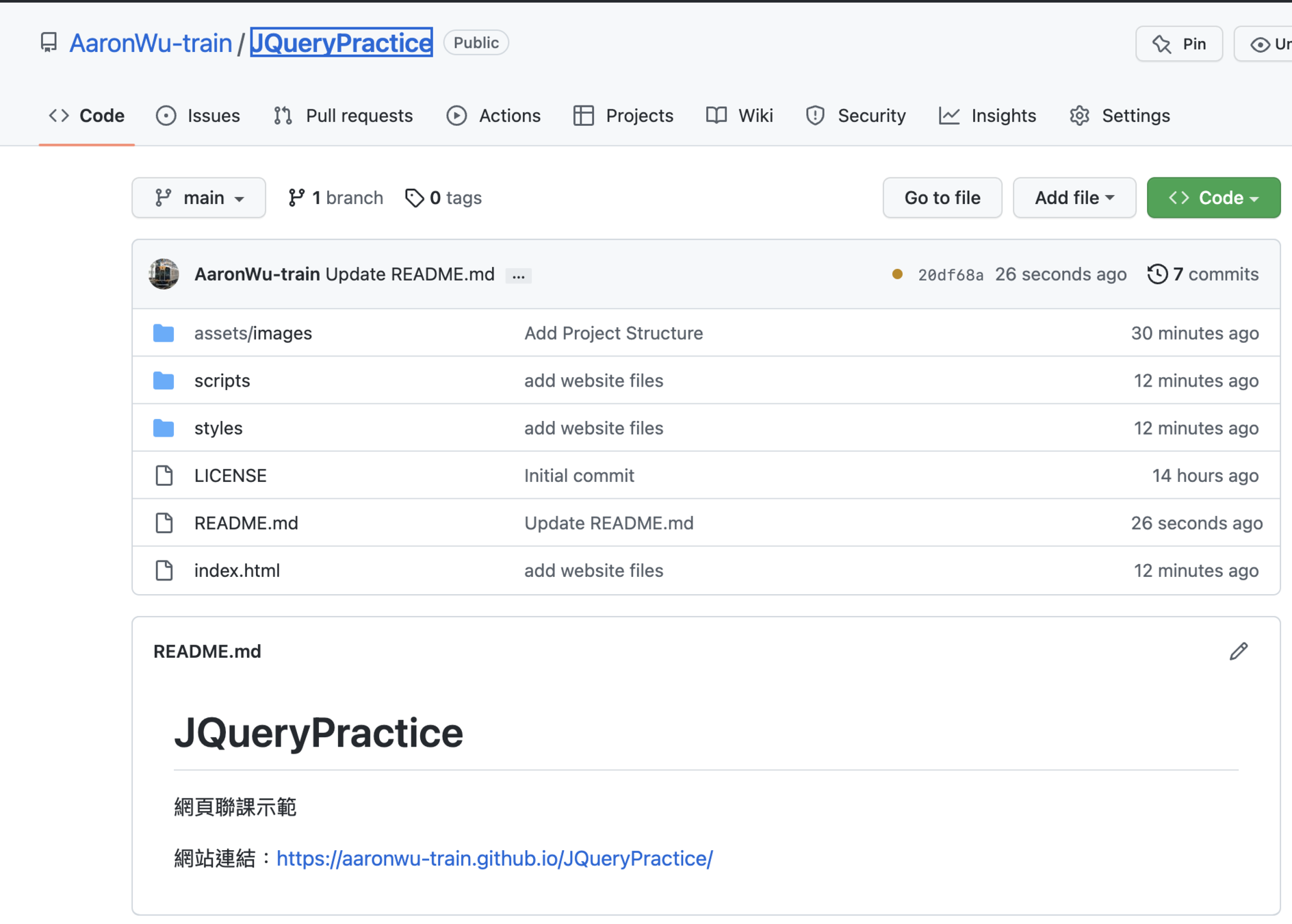Click the Wiki book icon
Viewport: 1292px width, 924px height.
click(x=716, y=116)
